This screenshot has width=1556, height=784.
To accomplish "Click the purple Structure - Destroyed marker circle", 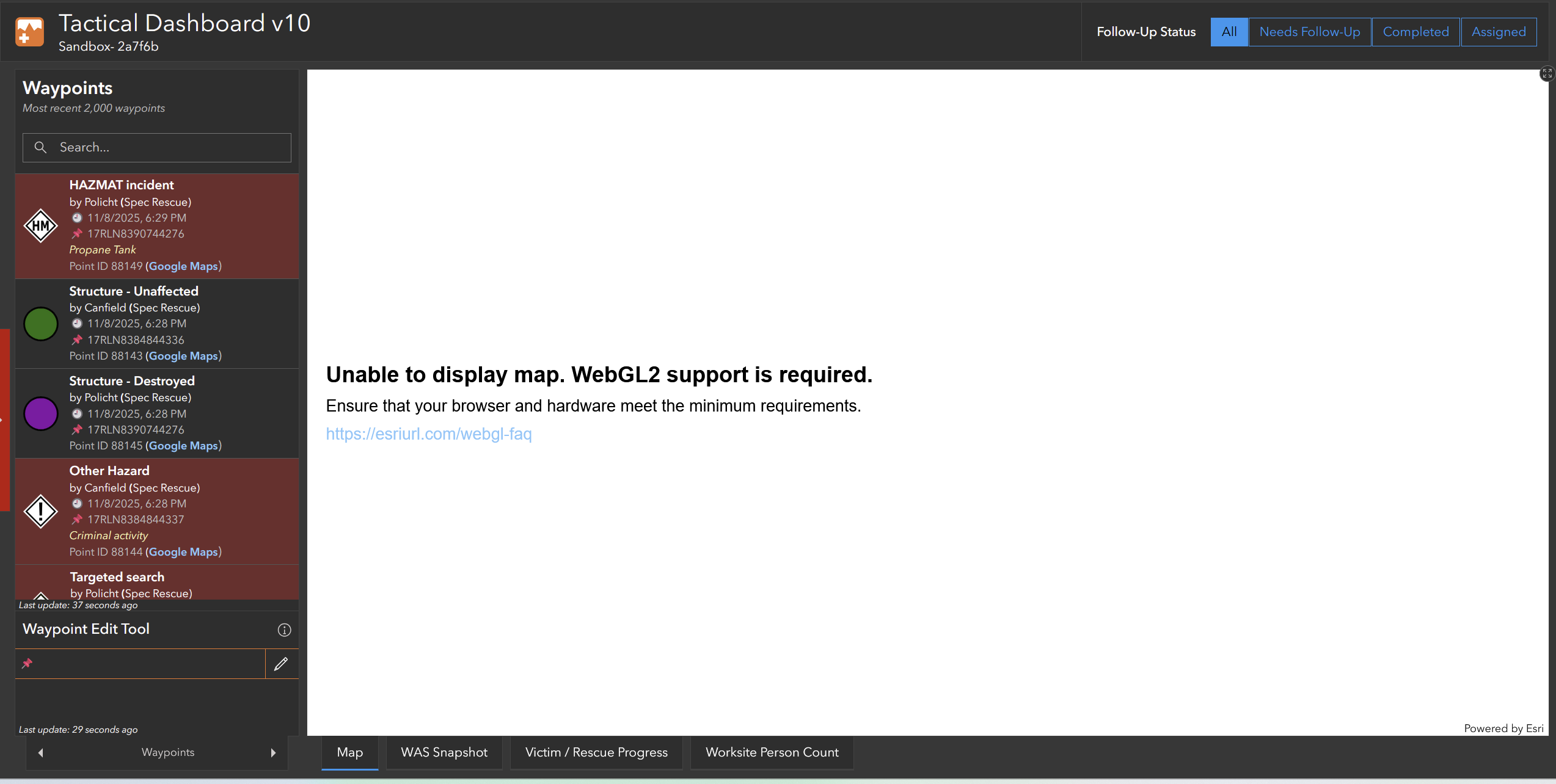I will pos(40,413).
